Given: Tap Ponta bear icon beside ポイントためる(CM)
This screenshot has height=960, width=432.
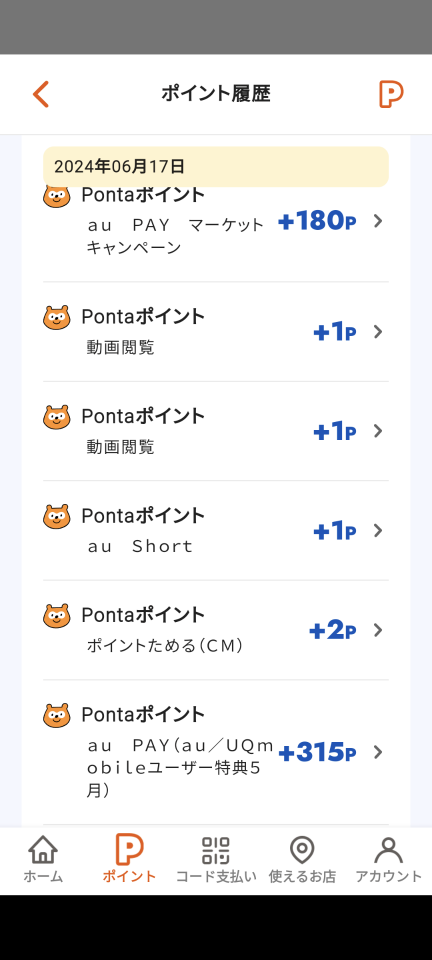Looking at the screenshot, I should [x=57, y=616].
